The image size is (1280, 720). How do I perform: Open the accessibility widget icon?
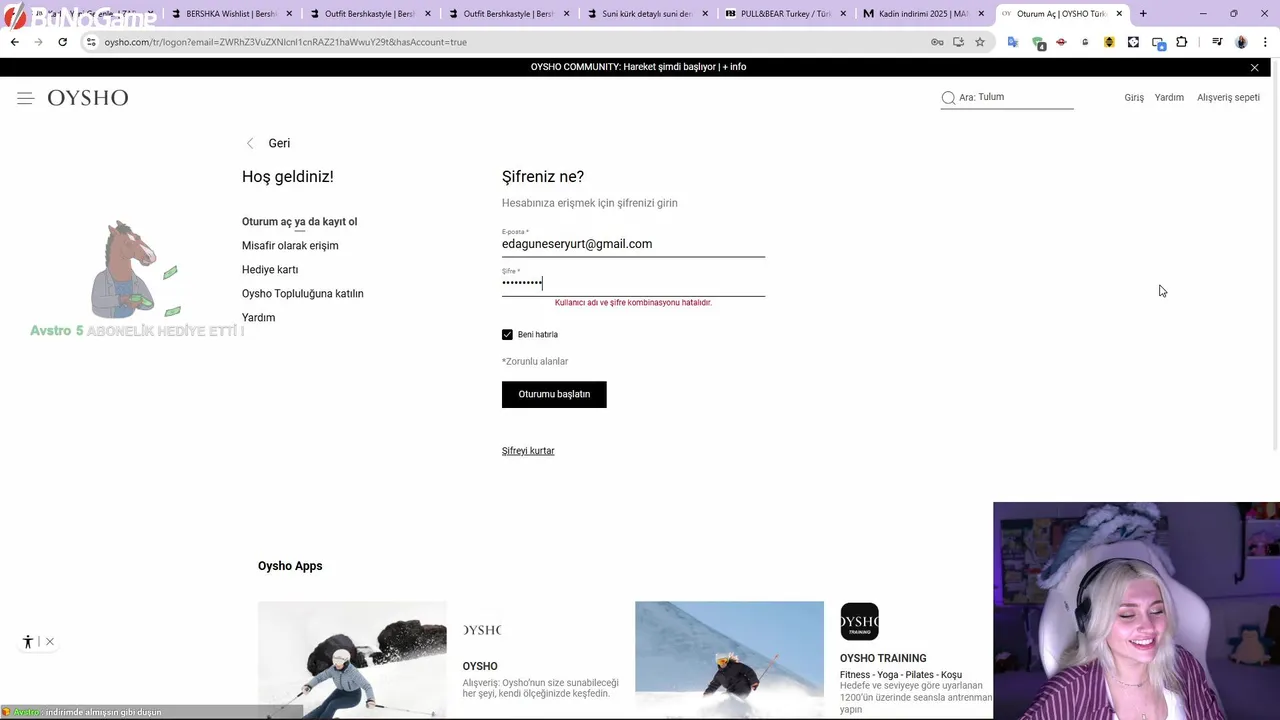(28, 642)
